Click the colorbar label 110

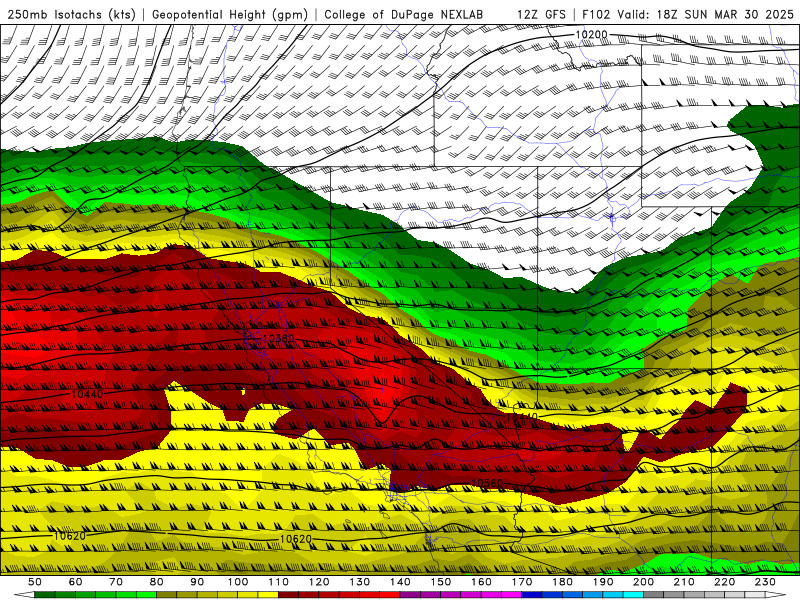[279, 582]
